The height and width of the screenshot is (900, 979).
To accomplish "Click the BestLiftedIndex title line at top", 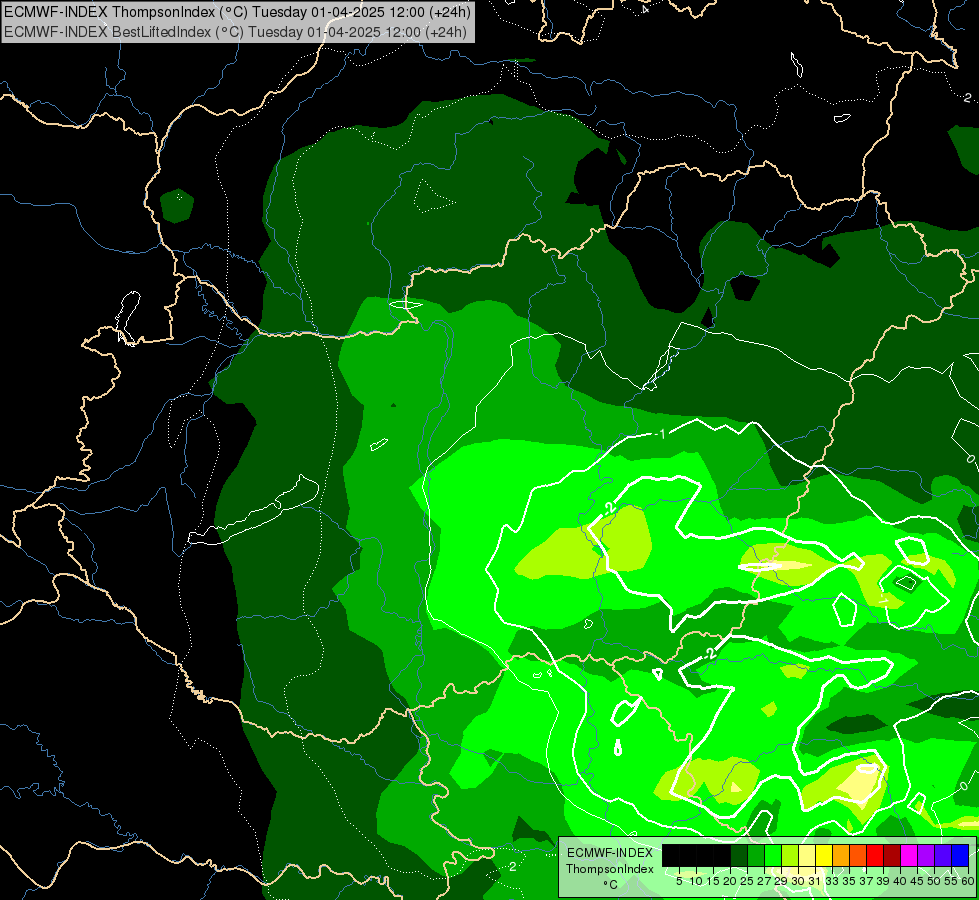I will 235,31.
